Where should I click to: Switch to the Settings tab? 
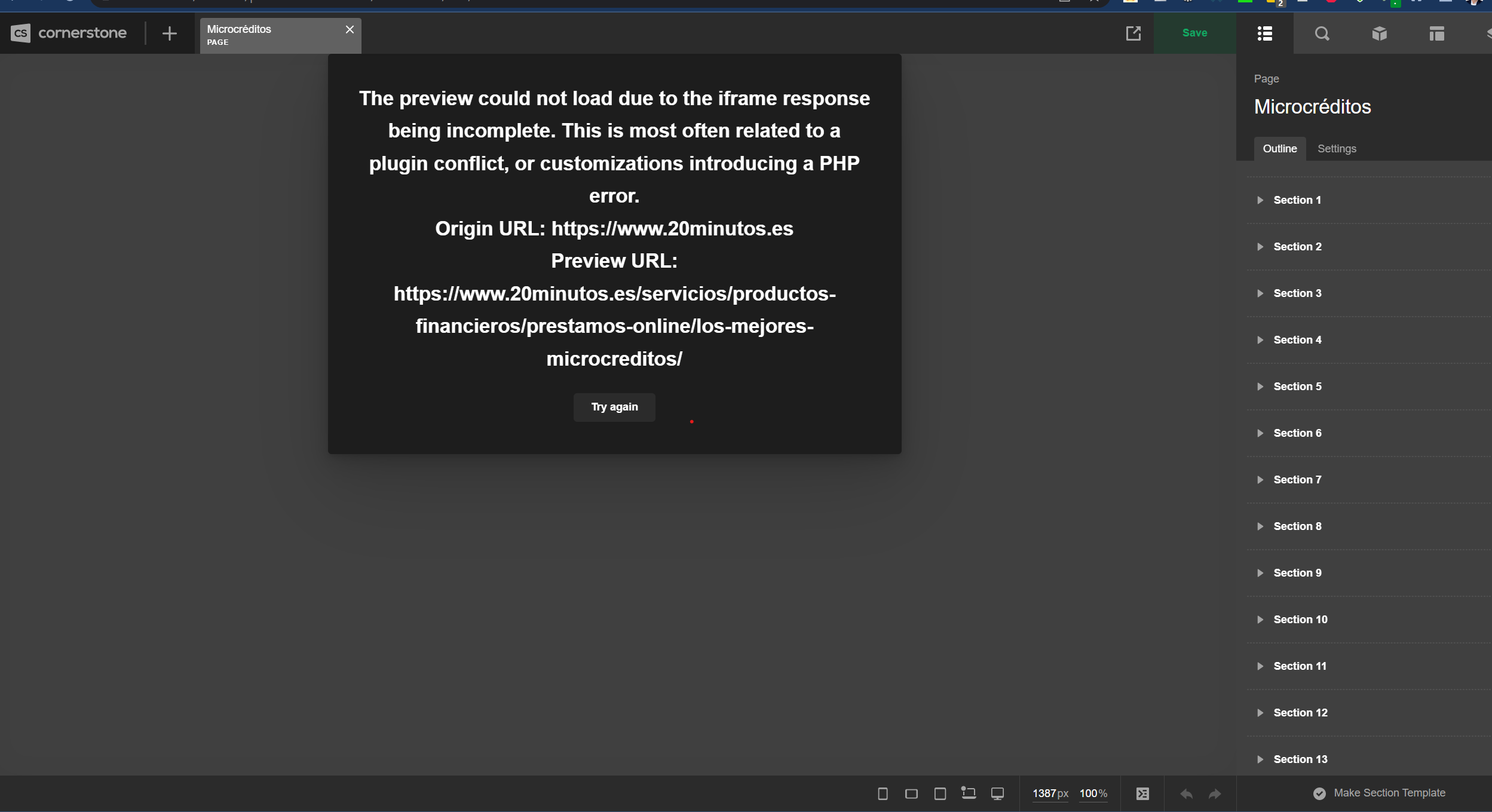[x=1337, y=149]
